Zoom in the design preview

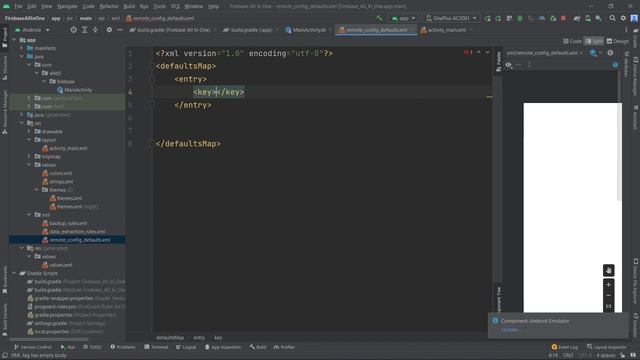[608, 284]
